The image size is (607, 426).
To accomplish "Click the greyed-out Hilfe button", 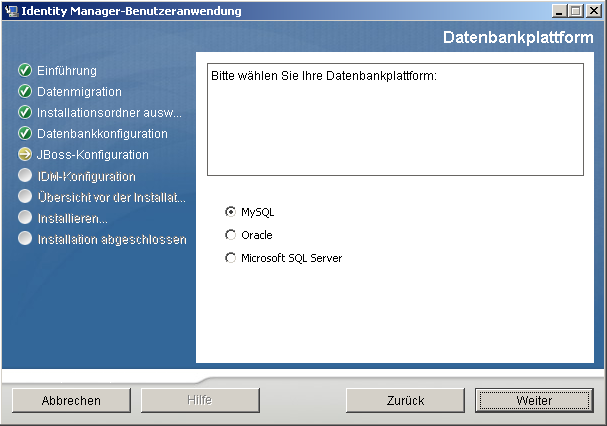I will click(x=200, y=400).
